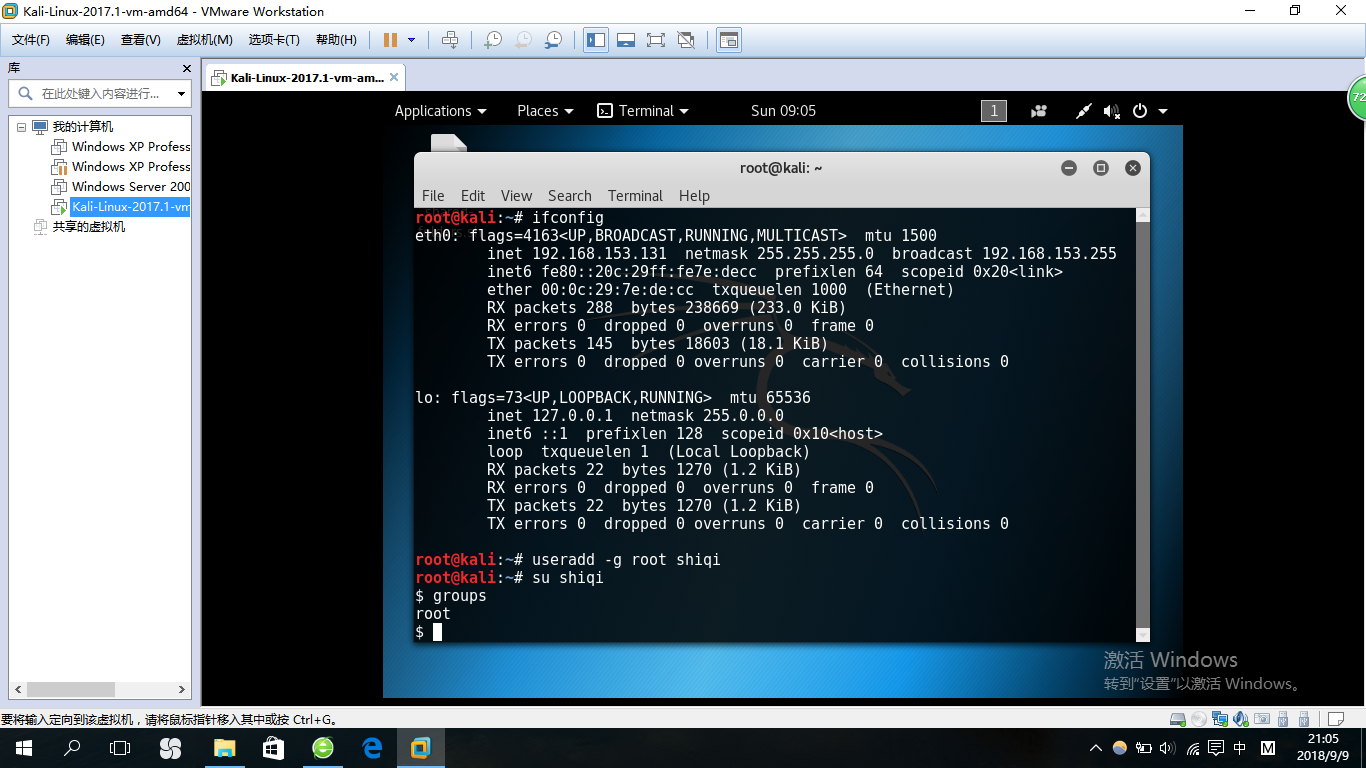This screenshot has width=1366, height=768.
Task: Toggle the library panel visibility
Action: tap(596, 40)
